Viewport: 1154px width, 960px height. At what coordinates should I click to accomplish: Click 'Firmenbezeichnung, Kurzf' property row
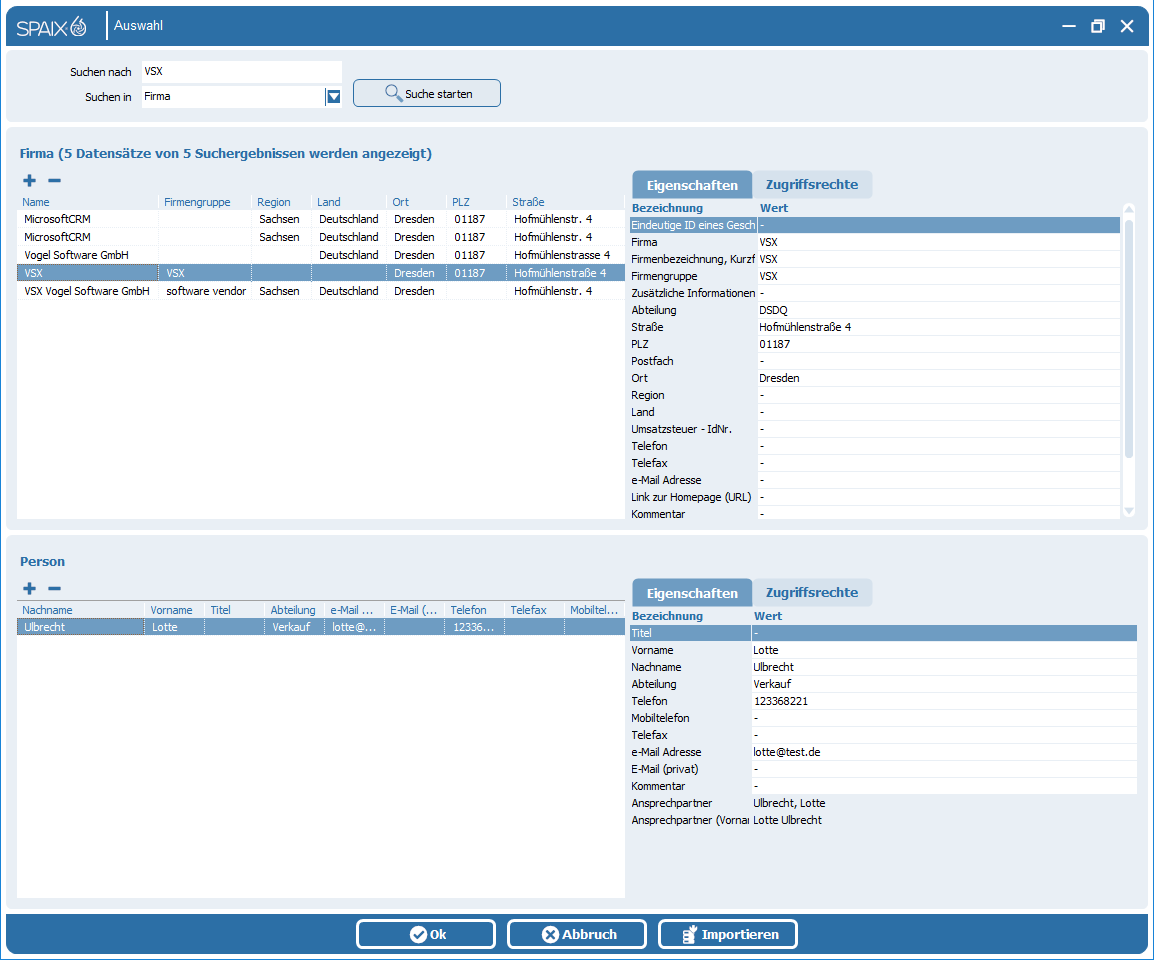[x=875, y=259]
